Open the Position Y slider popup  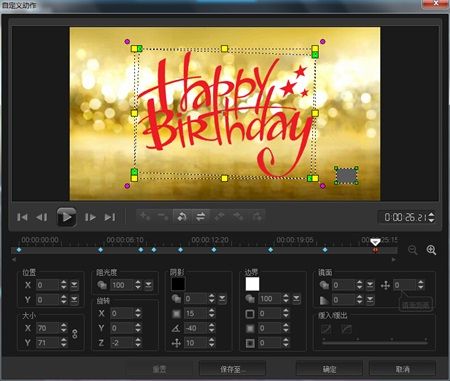click(x=74, y=300)
